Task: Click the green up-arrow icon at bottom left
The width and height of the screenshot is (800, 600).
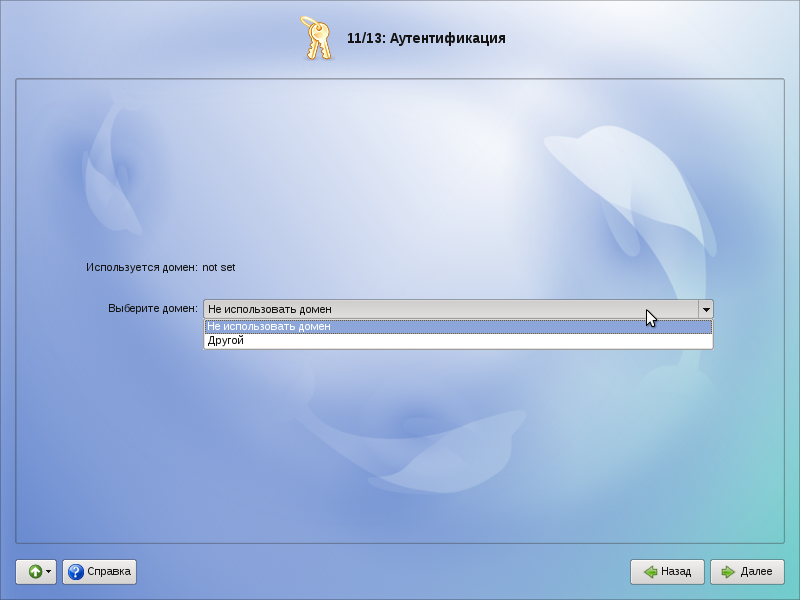Action: coord(35,572)
